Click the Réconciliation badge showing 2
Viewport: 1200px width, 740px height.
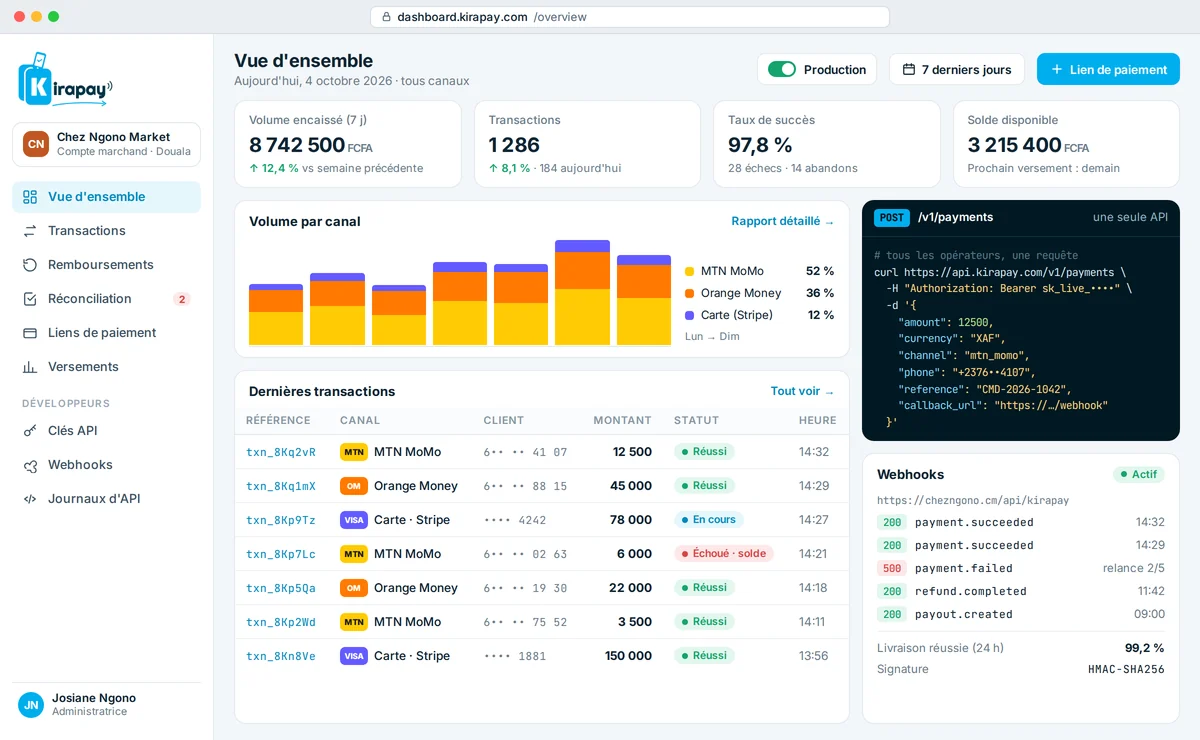pos(181,299)
